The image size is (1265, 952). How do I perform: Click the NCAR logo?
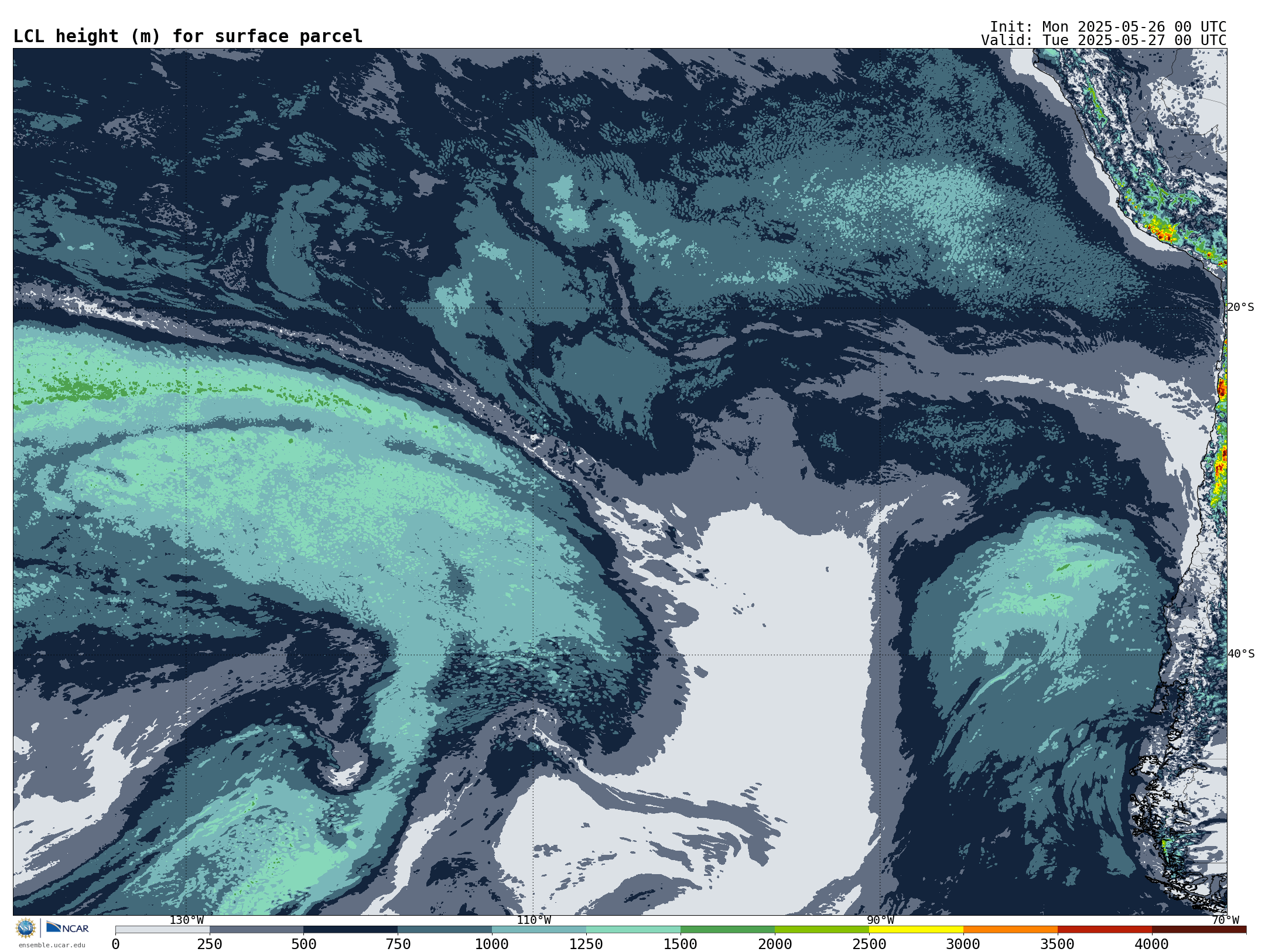[x=67, y=927]
